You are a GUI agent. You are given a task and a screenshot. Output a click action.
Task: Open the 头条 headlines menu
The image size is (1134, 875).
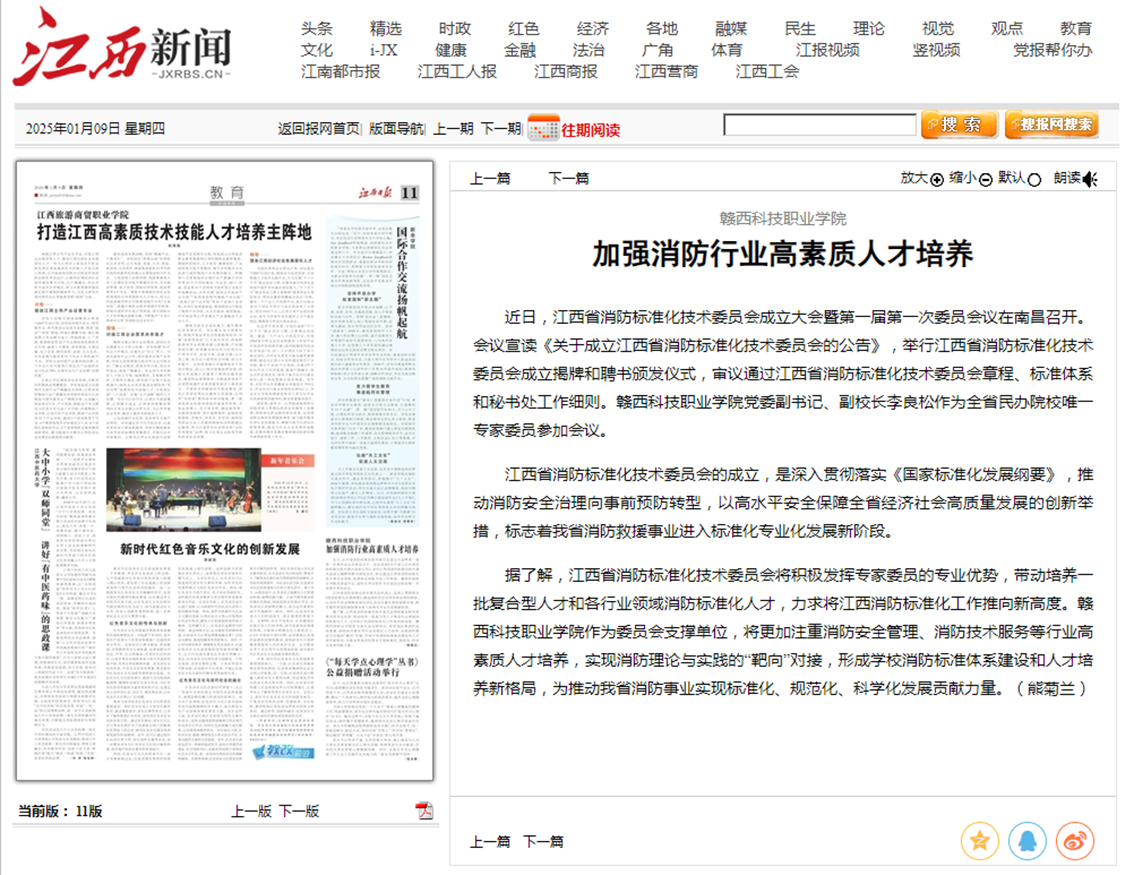tap(317, 28)
